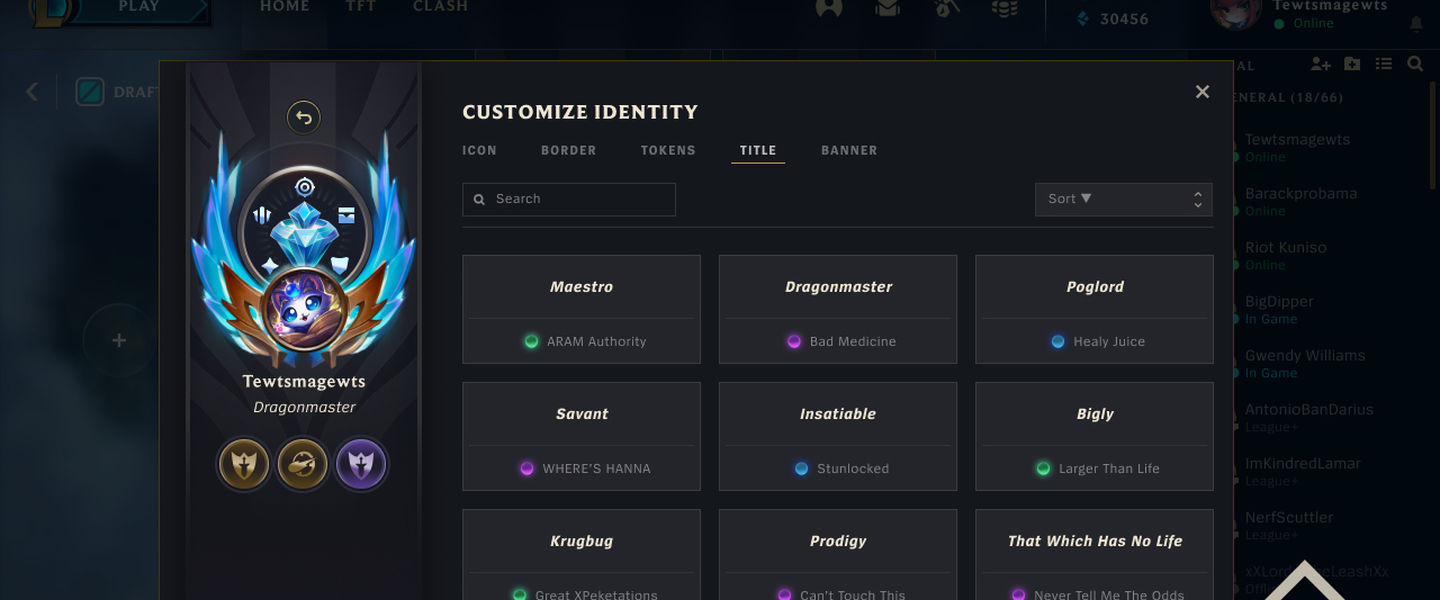Select the Title tab
The height and width of the screenshot is (600, 1440).
pyautogui.click(x=758, y=150)
